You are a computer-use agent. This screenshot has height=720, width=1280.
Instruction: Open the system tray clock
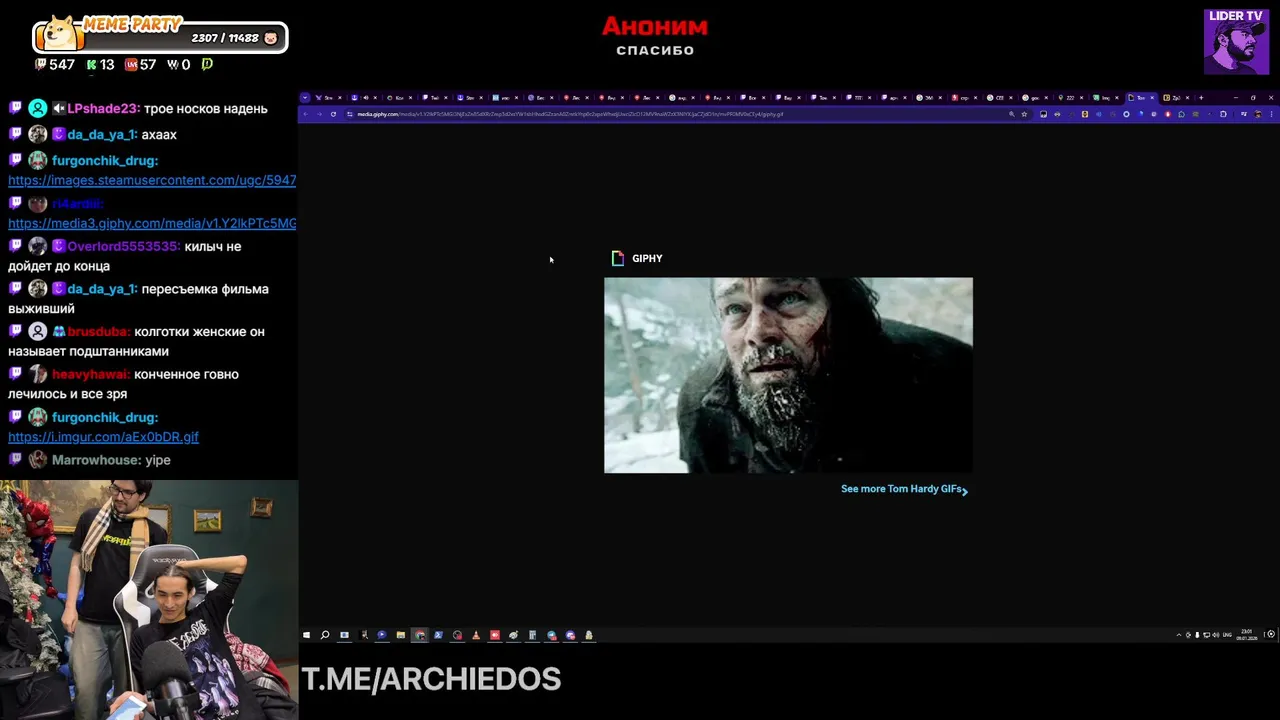(x=1247, y=635)
